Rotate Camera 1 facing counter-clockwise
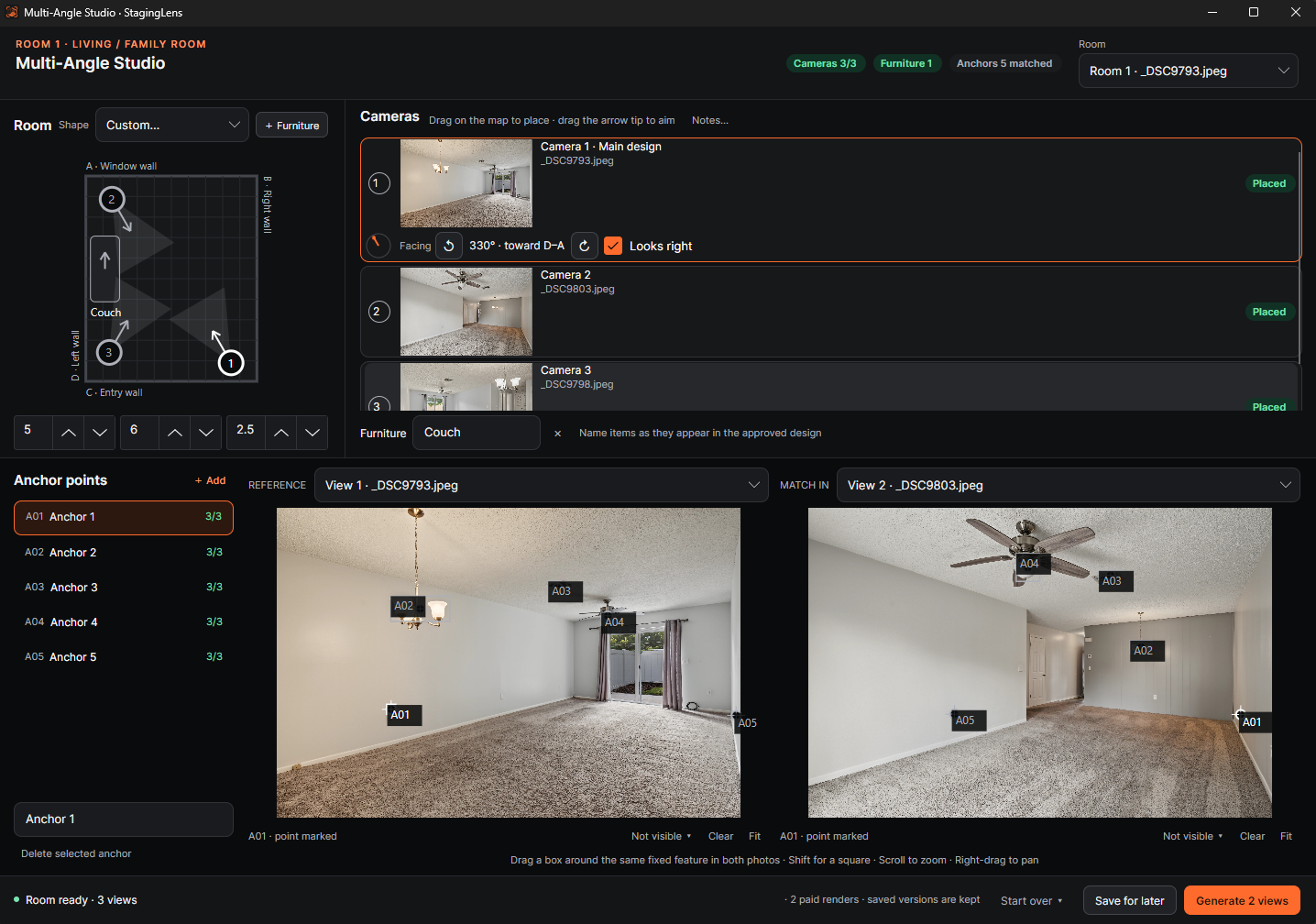Viewport: 1316px width, 924px height. [x=449, y=246]
